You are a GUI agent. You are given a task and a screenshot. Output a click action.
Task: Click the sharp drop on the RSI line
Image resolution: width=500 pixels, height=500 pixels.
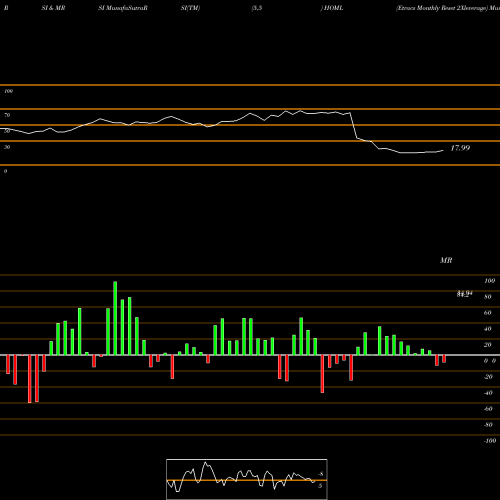coord(354,126)
